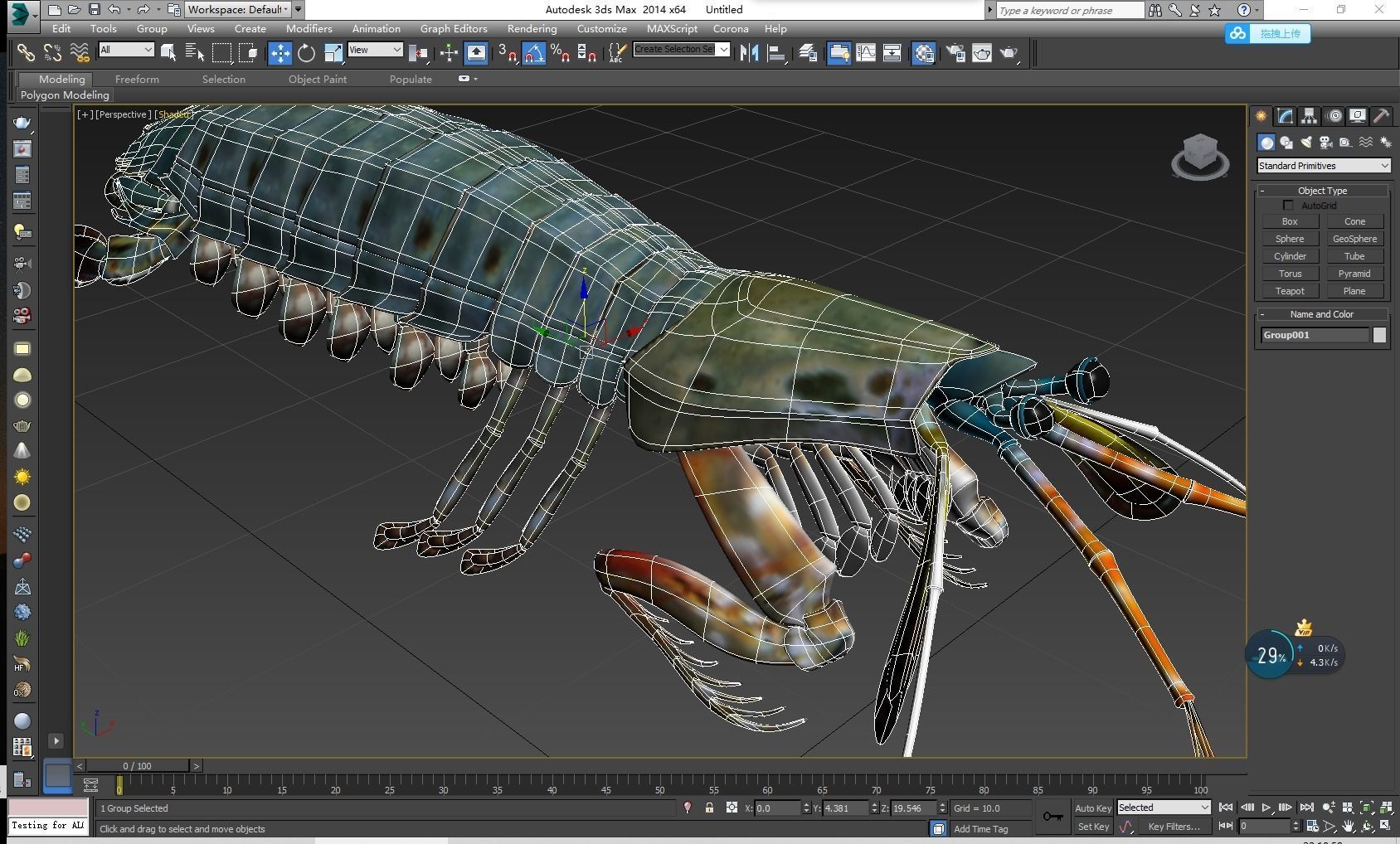Open the Create Selection Set dropdown
The width and height of the screenshot is (1400, 844).
coord(681,50)
